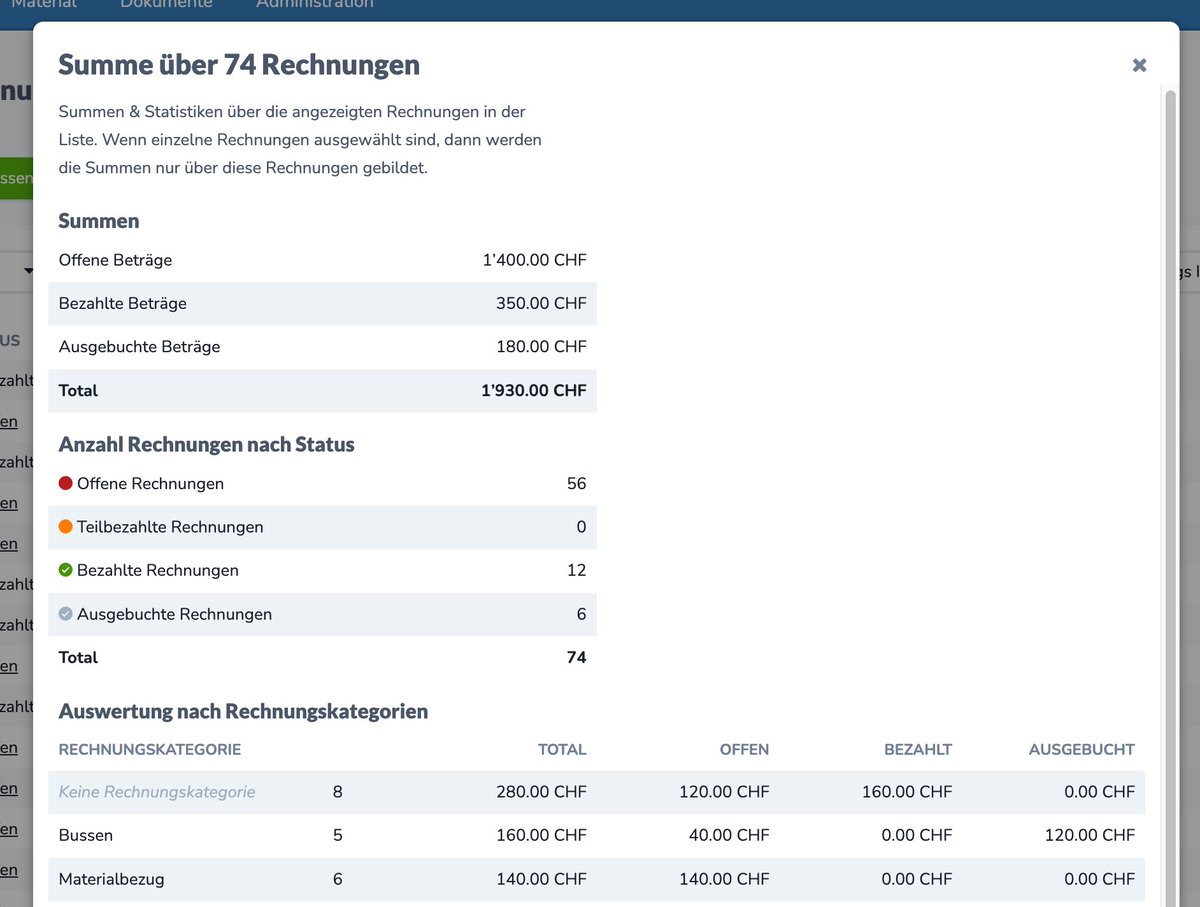Click the Ausgebuchte Rechnungen count 6
1200x907 pixels.
(x=581, y=614)
